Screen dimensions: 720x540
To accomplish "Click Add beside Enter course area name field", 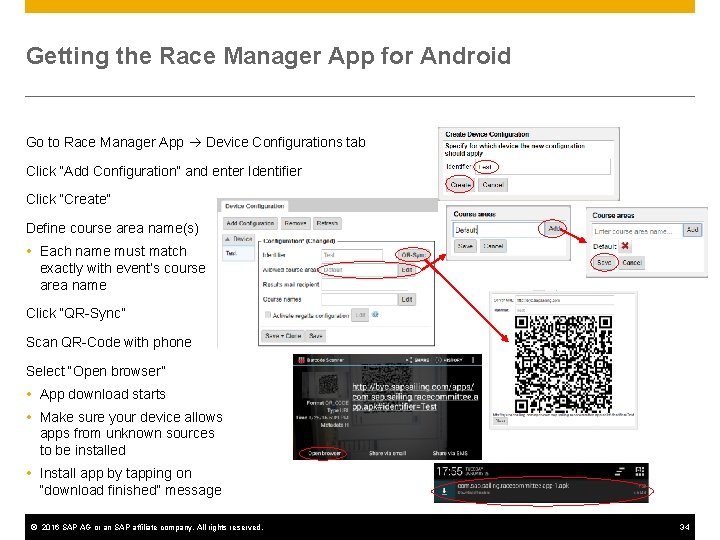I will [x=692, y=230].
